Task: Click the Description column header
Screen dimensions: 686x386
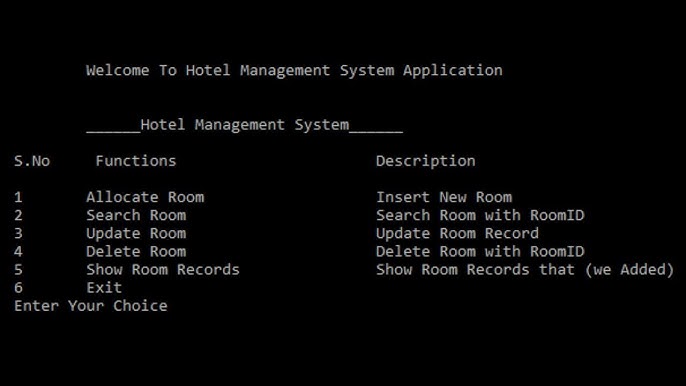Action: click(426, 161)
